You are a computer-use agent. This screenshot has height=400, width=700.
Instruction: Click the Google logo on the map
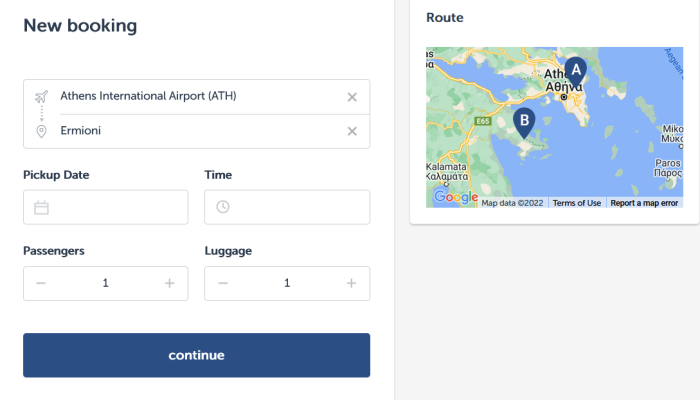pos(455,198)
